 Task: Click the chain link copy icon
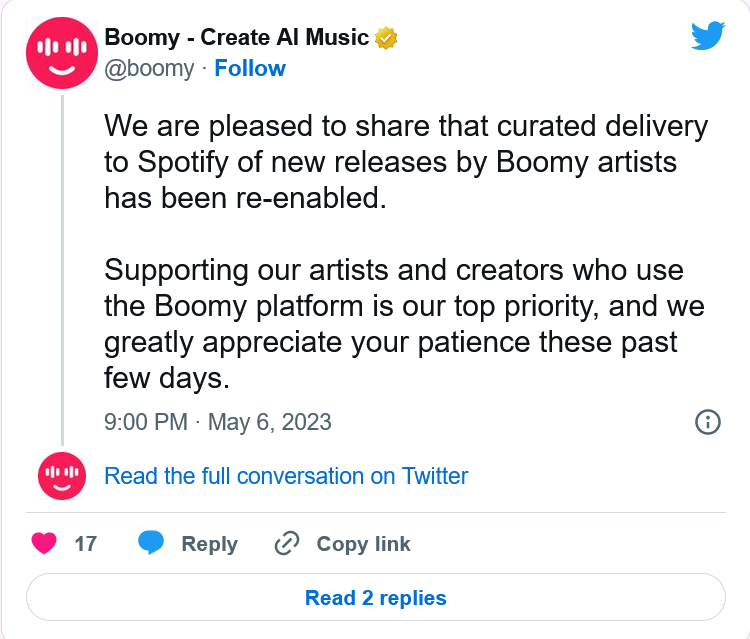[287, 543]
